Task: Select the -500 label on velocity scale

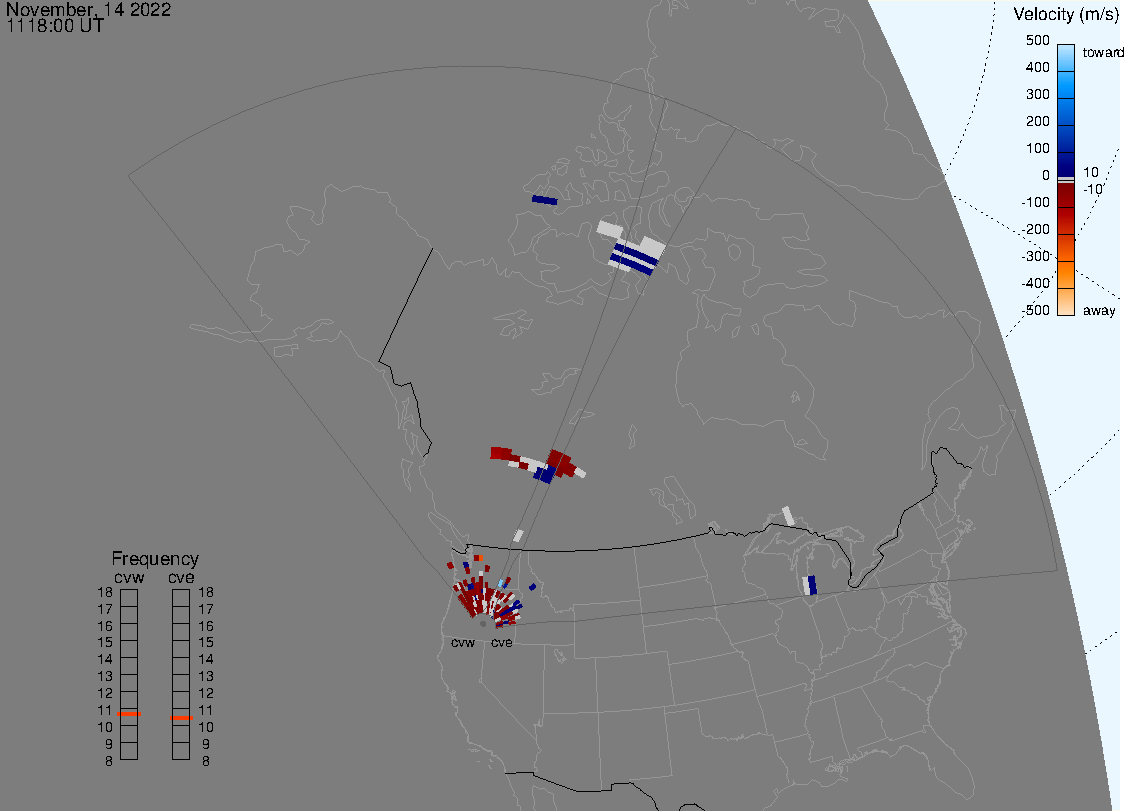Action: pos(1035,310)
